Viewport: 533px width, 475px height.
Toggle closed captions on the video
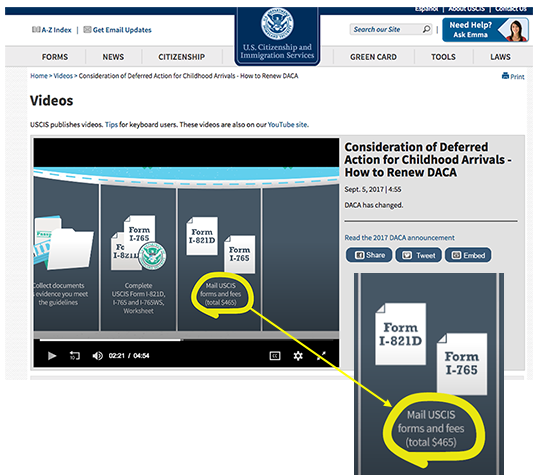[x=275, y=356]
